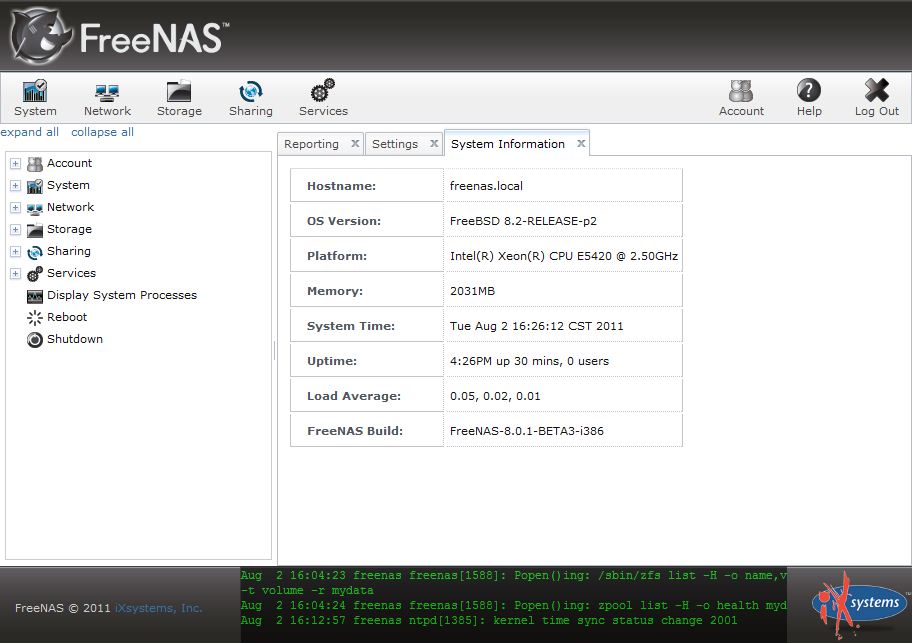Viewport: 912px width, 643px height.
Task: Switch to the Reporting tab
Action: 311,144
